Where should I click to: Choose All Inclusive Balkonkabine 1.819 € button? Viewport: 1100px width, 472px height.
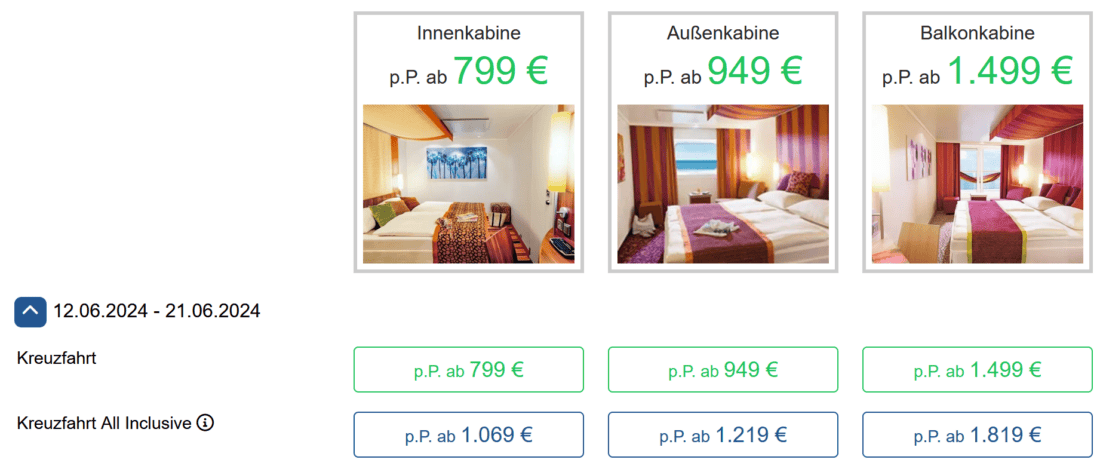(977, 435)
